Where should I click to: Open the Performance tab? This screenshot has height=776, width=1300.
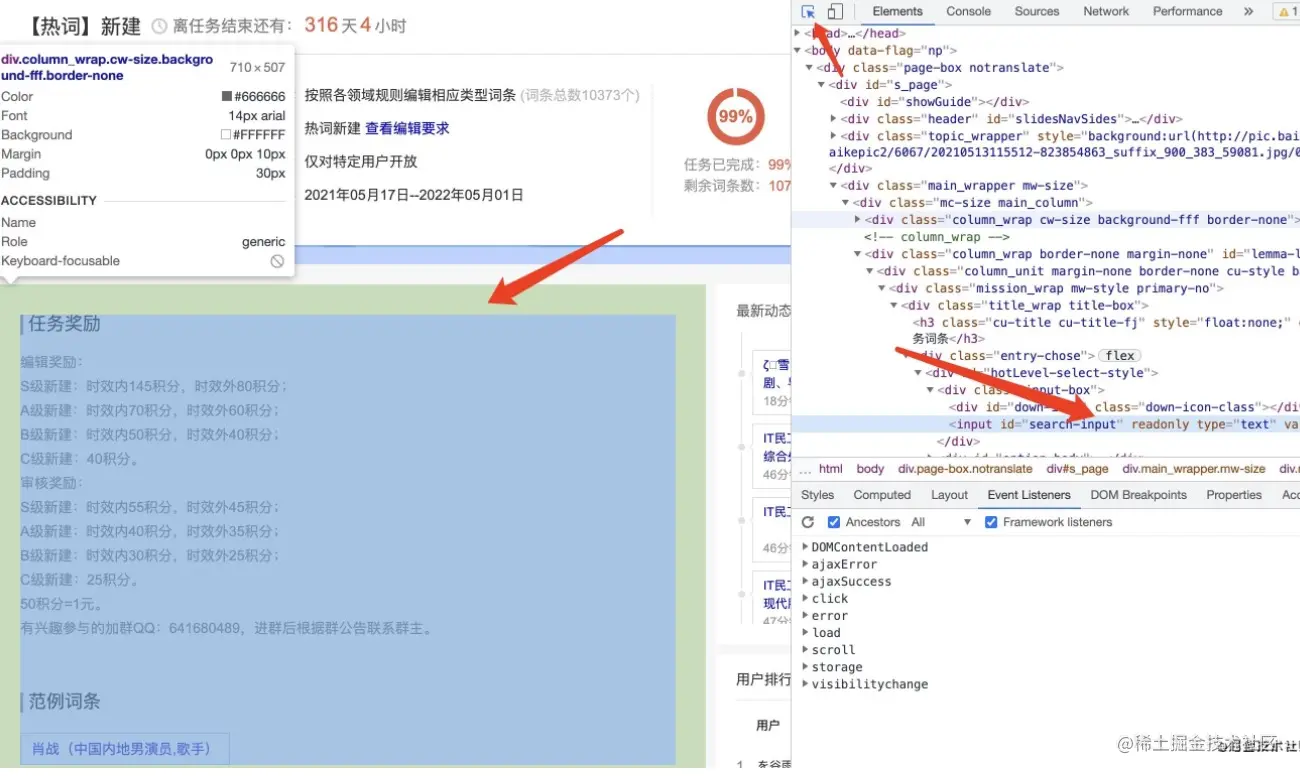[1187, 12]
